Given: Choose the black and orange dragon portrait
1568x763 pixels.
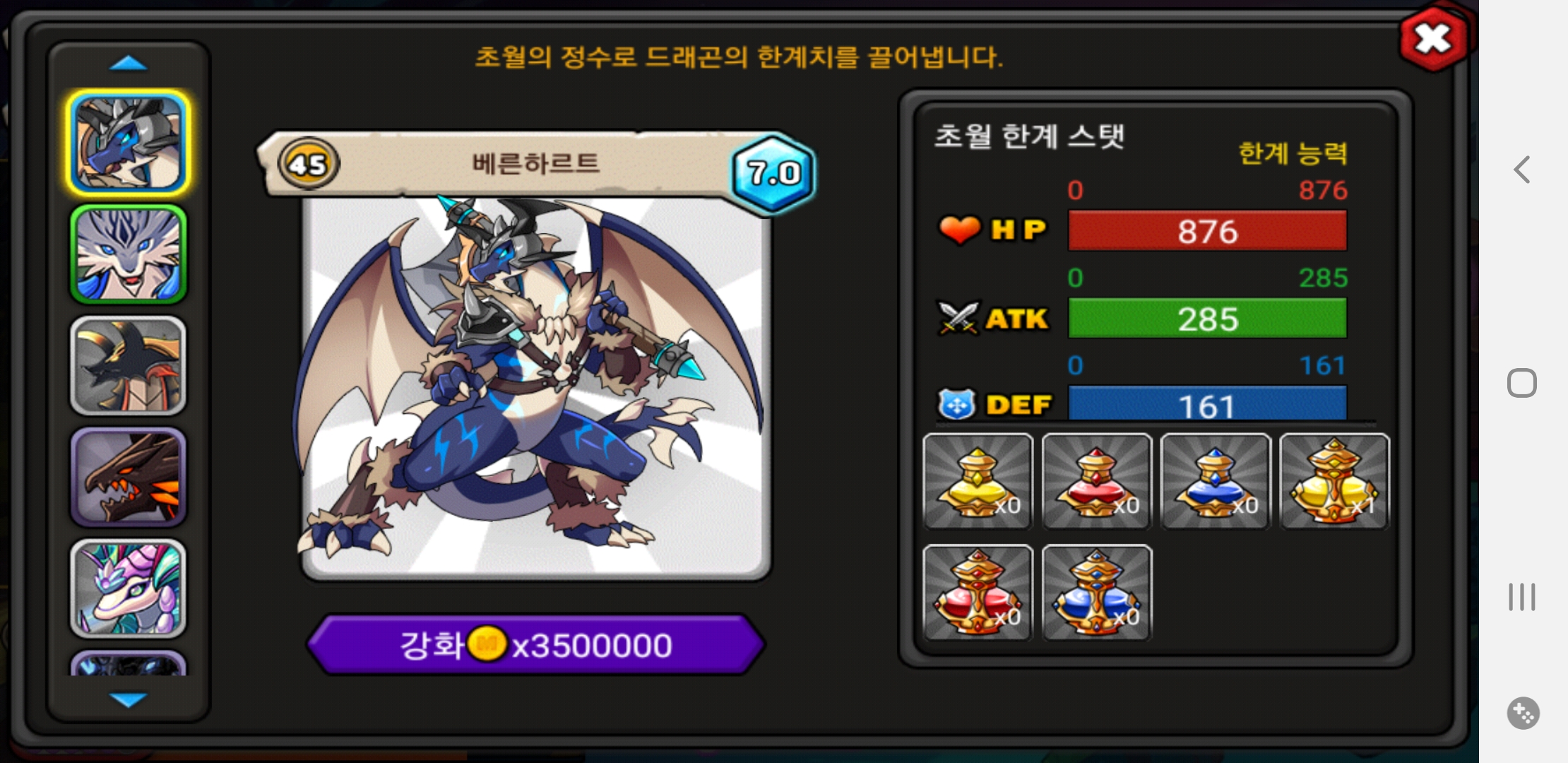Looking at the screenshot, I should point(129,478).
